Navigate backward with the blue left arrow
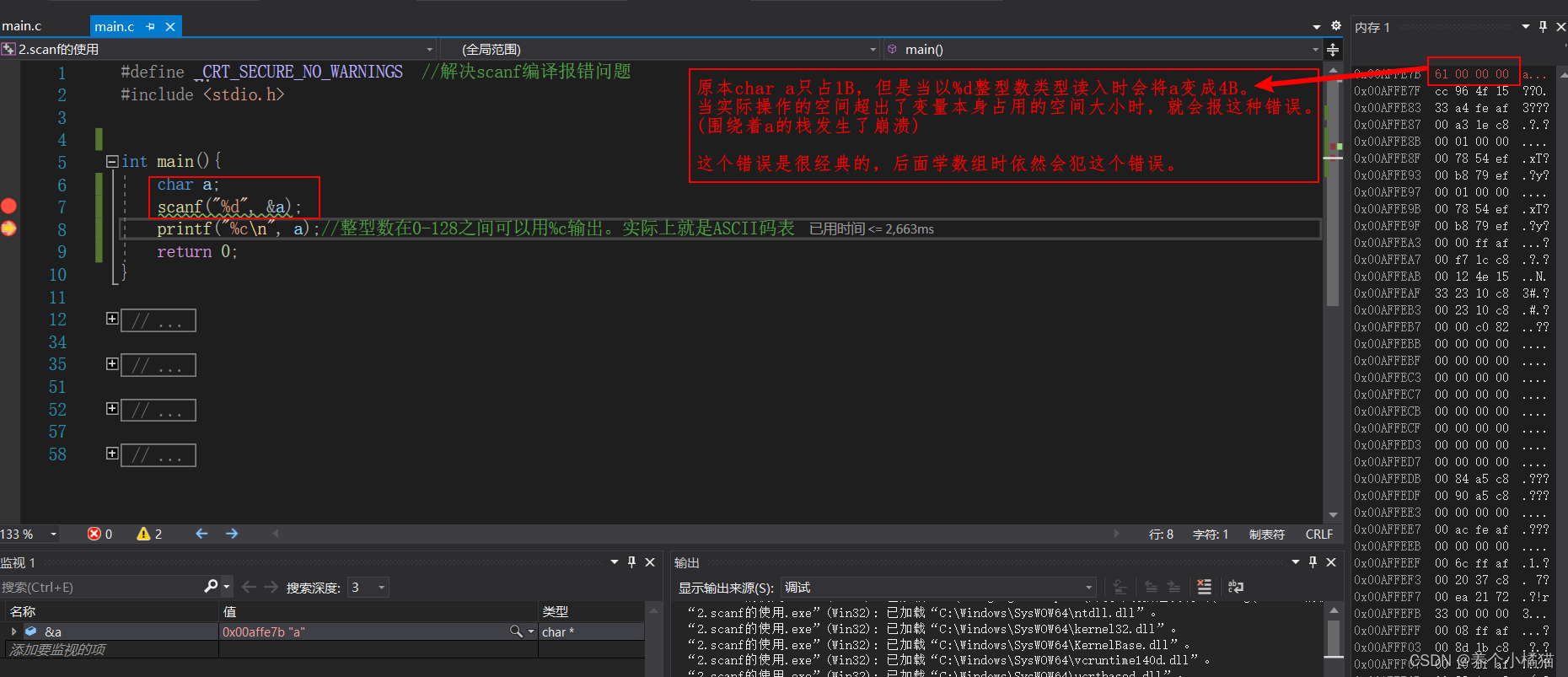1568x677 pixels. [201, 534]
